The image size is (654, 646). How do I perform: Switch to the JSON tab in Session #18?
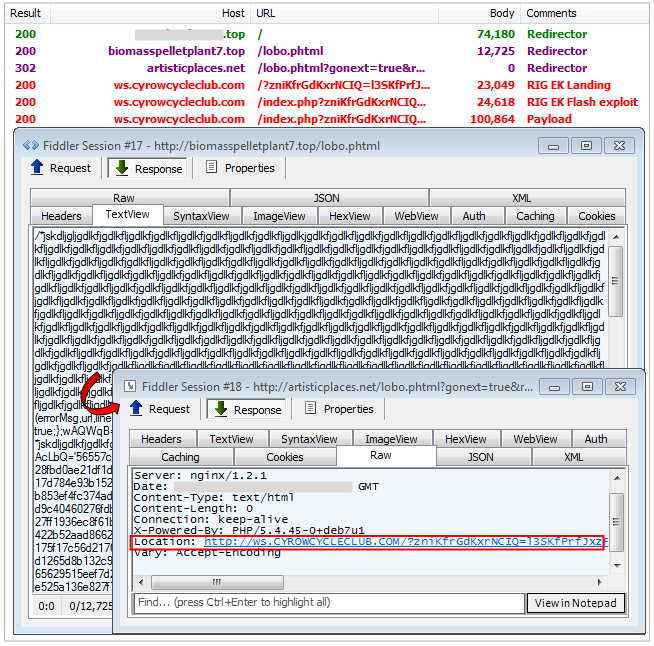click(480, 457)
